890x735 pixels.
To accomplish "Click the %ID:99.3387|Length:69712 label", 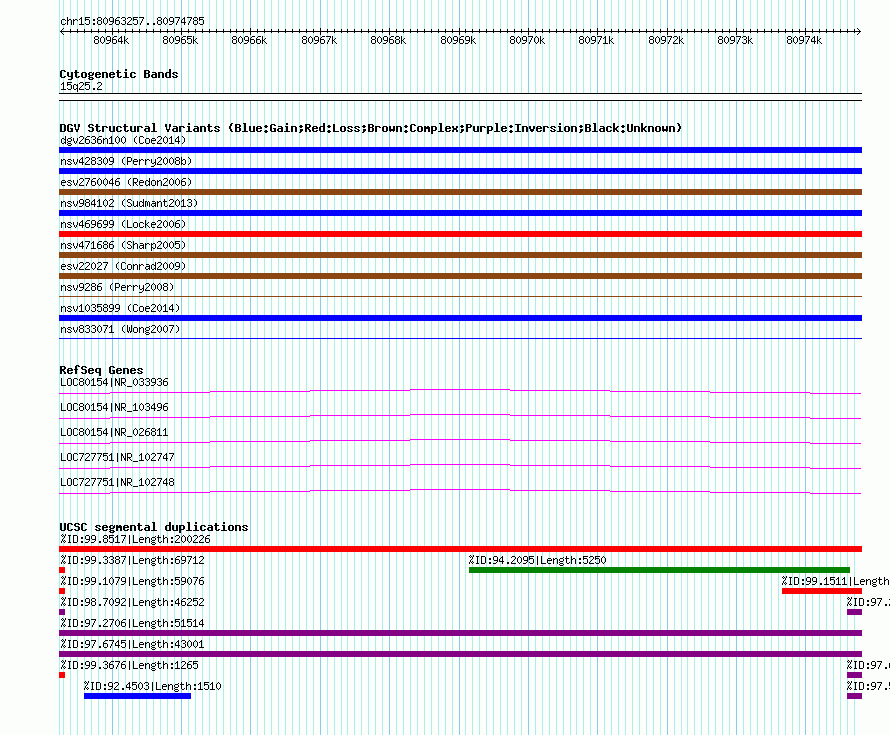I will coord(132,560).
